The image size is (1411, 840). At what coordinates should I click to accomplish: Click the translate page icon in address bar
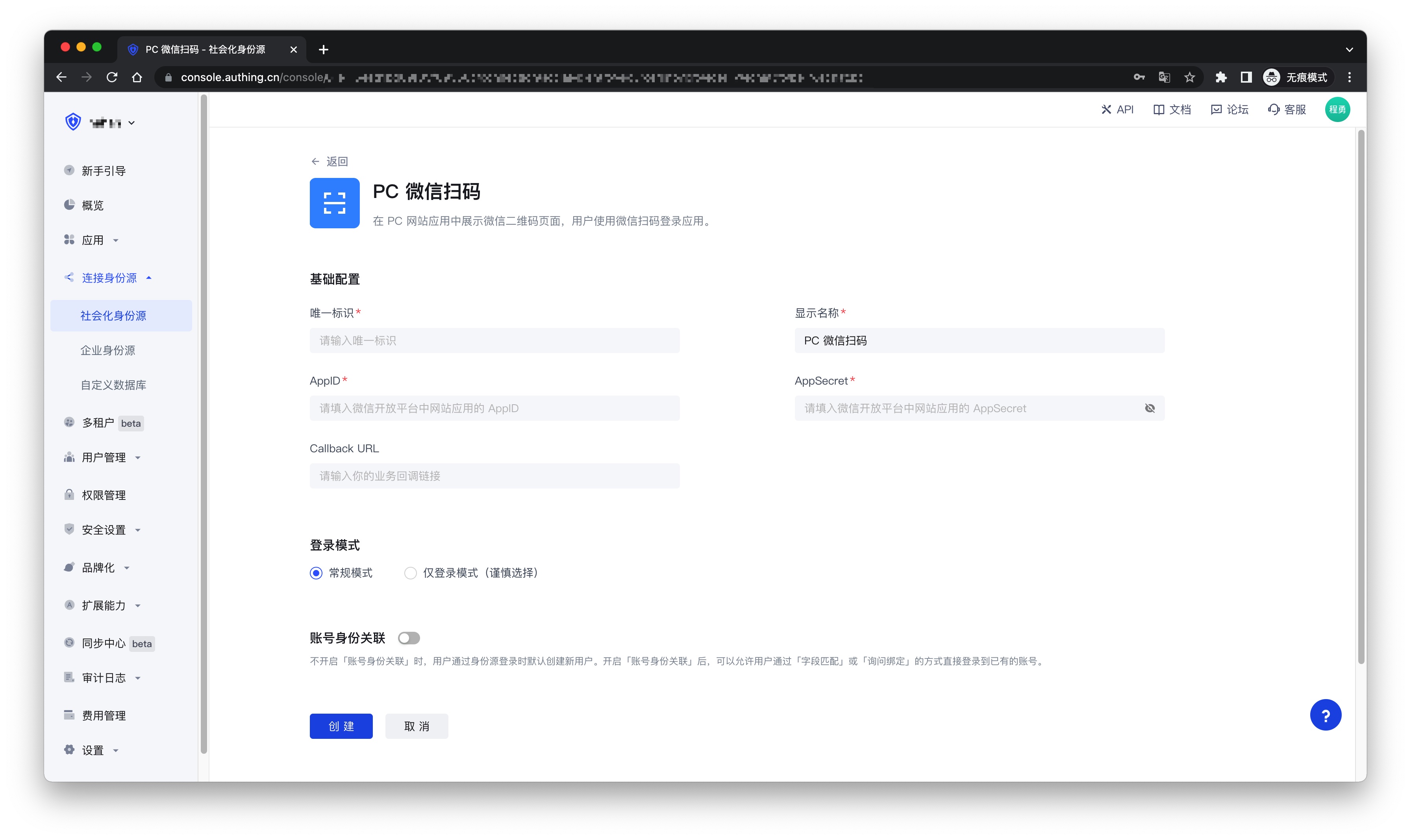1164,78
